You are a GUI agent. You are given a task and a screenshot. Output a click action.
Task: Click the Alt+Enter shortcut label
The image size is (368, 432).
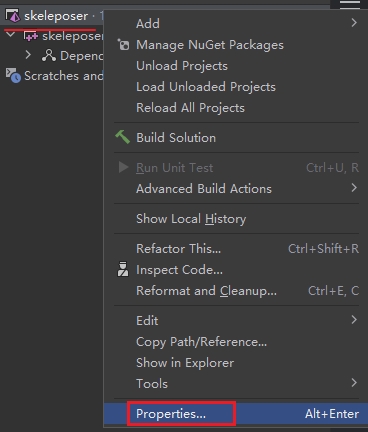332,414
